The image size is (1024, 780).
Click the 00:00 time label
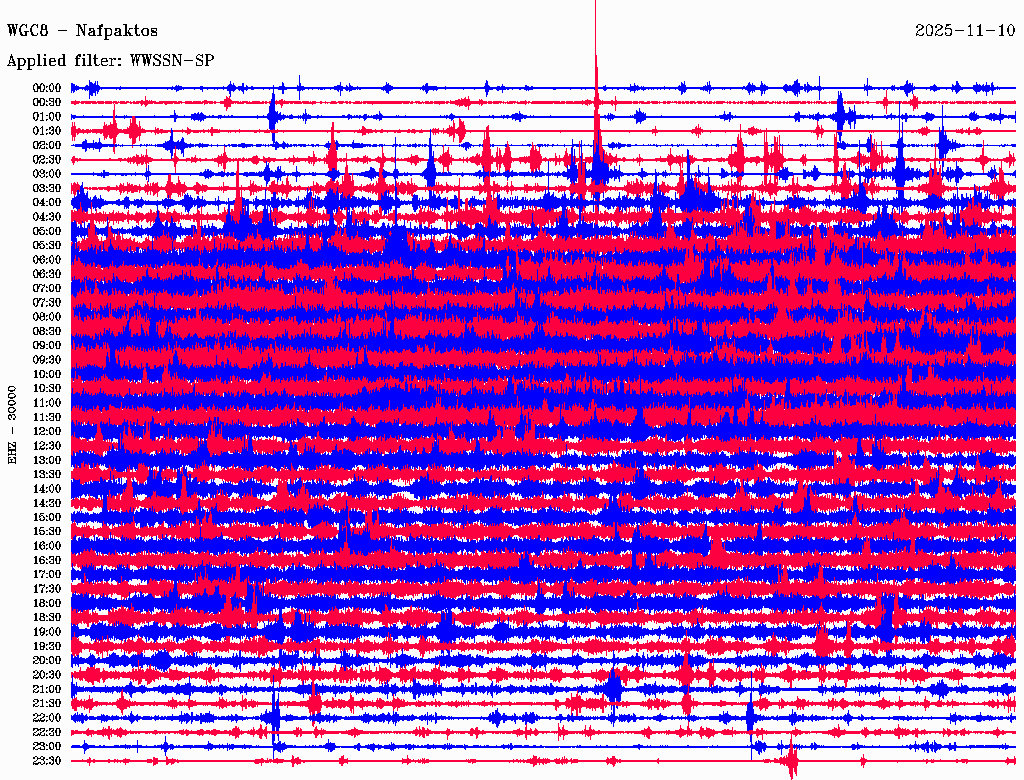(x=47, y=88)
